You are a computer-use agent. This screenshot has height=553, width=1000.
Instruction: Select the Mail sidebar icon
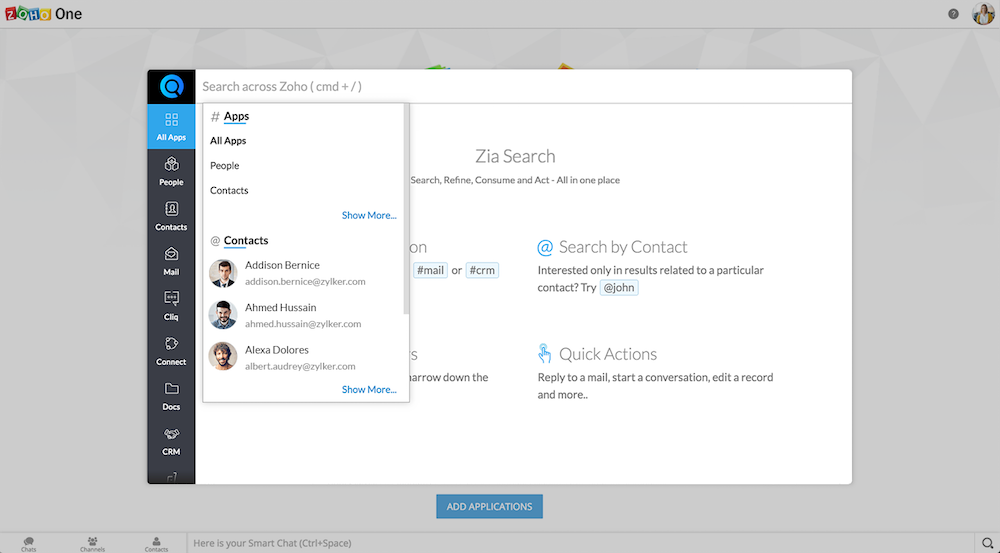click(x=171, y=261)
